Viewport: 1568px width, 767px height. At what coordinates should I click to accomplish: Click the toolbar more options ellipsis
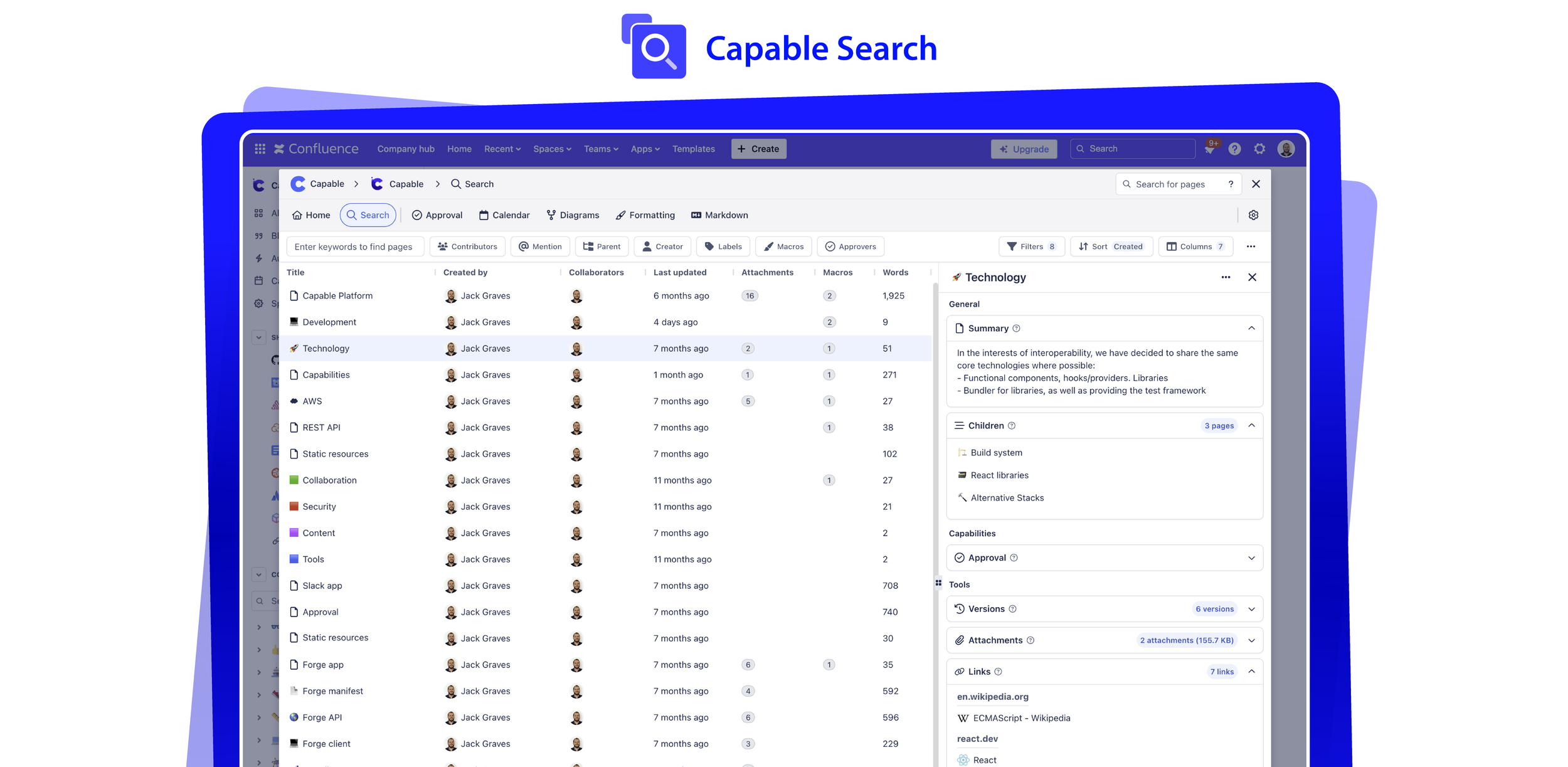(x=1251, y=246)
